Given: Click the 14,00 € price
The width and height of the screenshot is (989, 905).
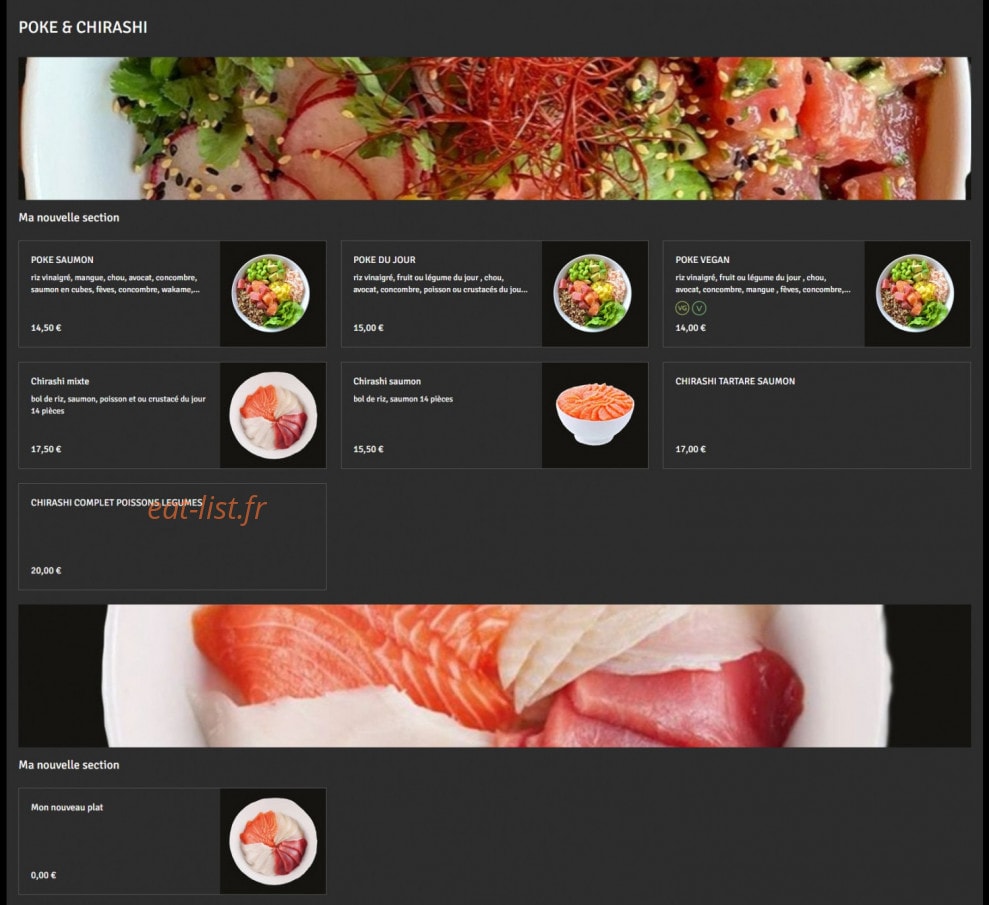Looking at the screenshot, I should (691, 328).
